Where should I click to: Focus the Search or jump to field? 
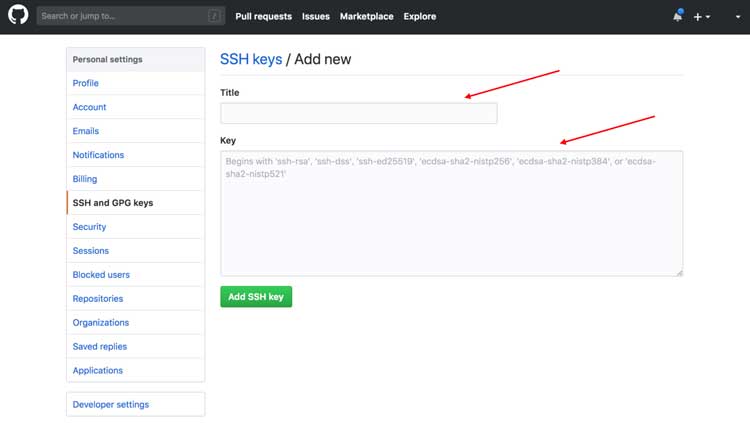[x=131, y=16]
